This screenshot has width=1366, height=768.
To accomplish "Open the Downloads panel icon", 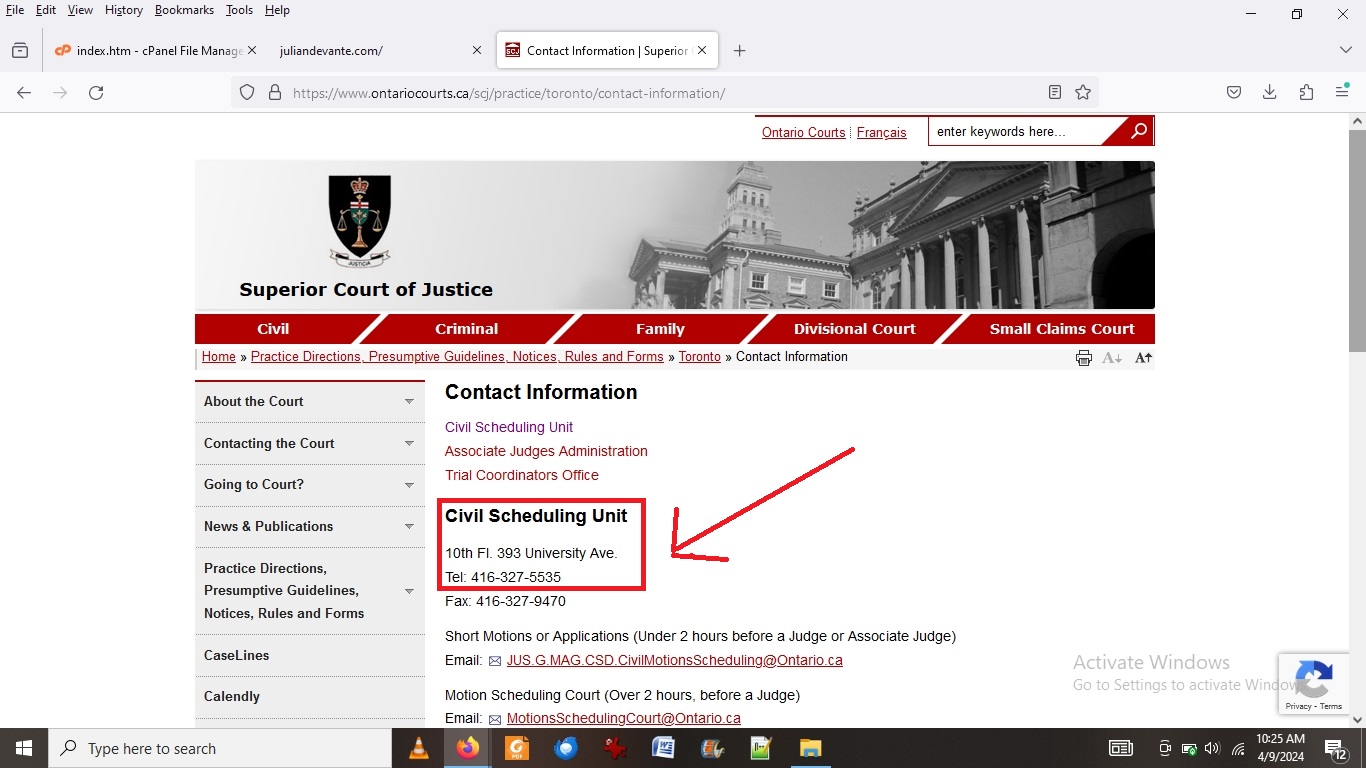I will point(1269,93).
